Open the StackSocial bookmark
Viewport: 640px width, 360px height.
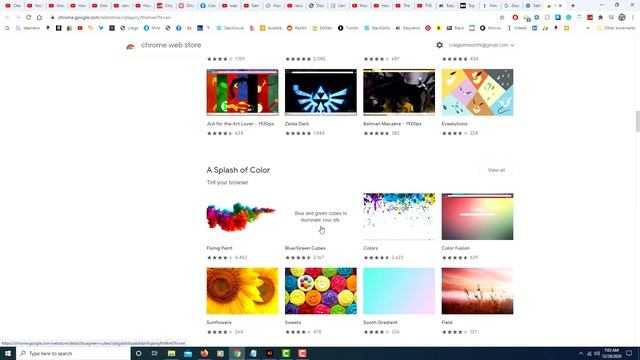tap(230, 28)
